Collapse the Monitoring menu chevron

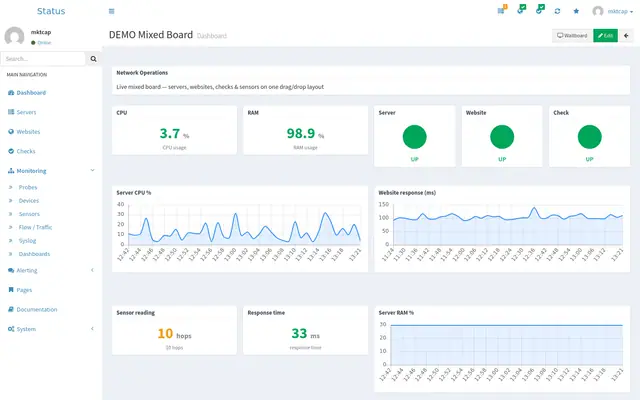click(x=92, y=171)
